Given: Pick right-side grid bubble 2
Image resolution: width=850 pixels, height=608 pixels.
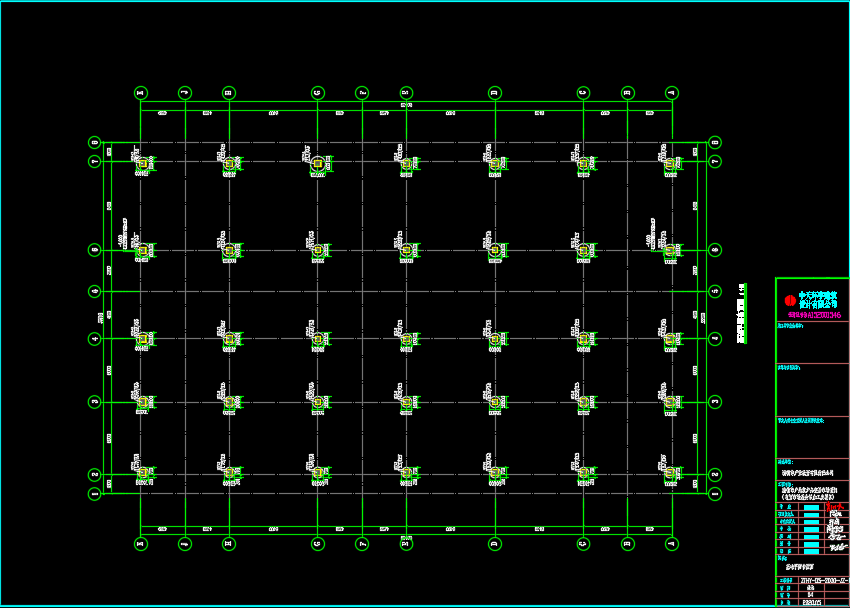Looking at the screenshot, I should (715, 475).
